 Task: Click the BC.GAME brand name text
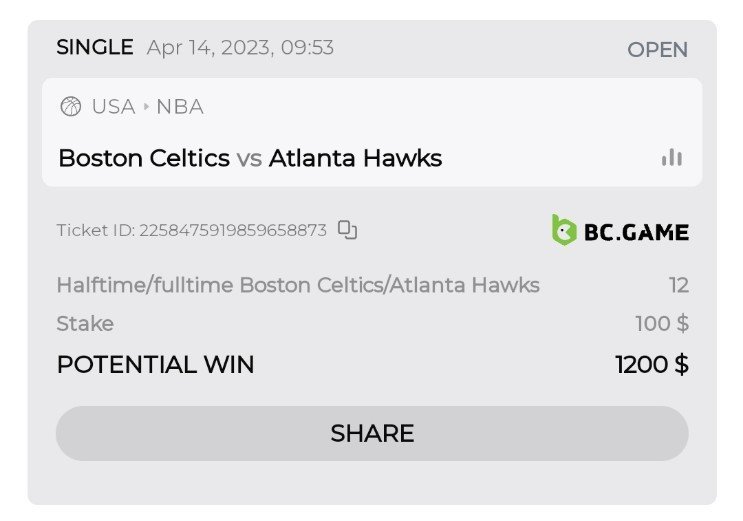click(636, 232)
